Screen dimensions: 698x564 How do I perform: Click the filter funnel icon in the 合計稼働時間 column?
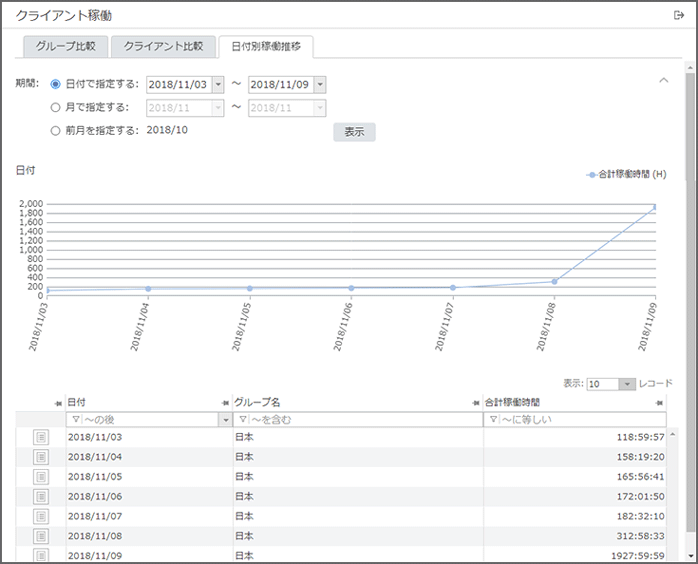pos(491,420)
